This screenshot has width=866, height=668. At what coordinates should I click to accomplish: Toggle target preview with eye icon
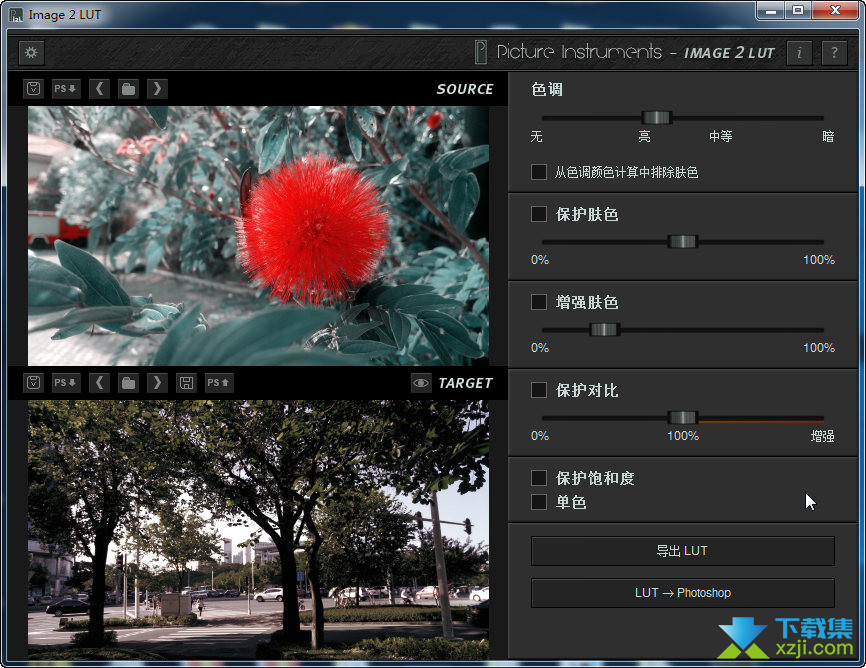click(421, 383)
